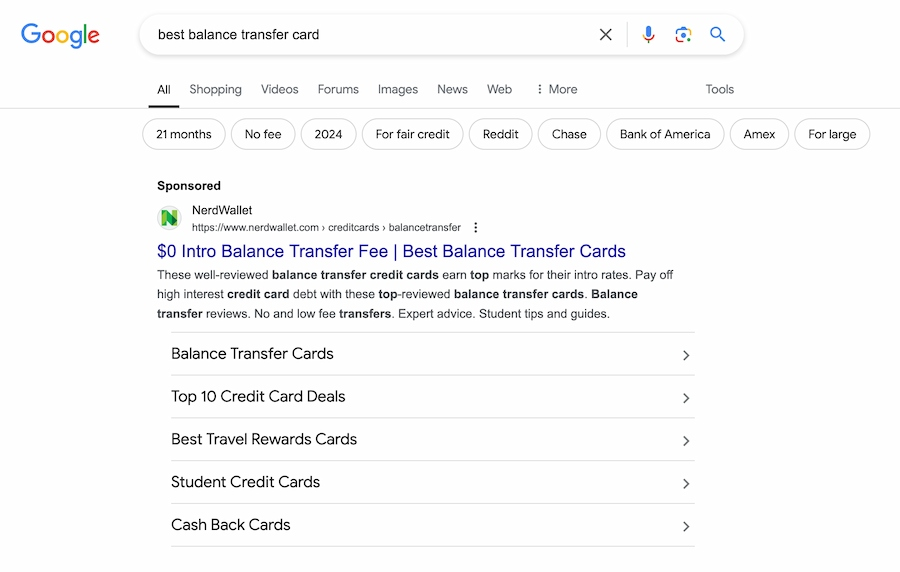Select the All results tab
Image resolution: width=900 pixels, height=572 pixels.
click(164, 90)
